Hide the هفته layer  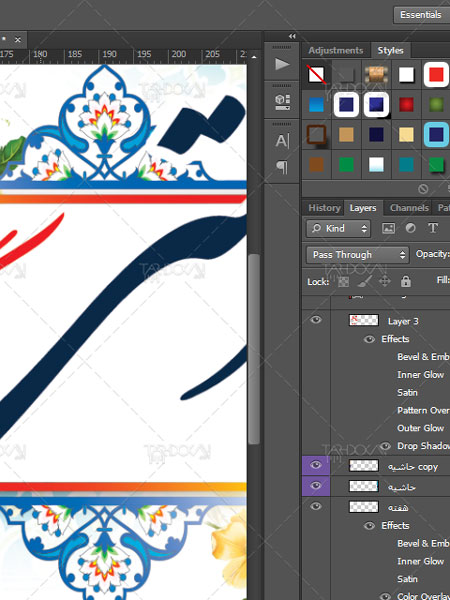point(316,506)
